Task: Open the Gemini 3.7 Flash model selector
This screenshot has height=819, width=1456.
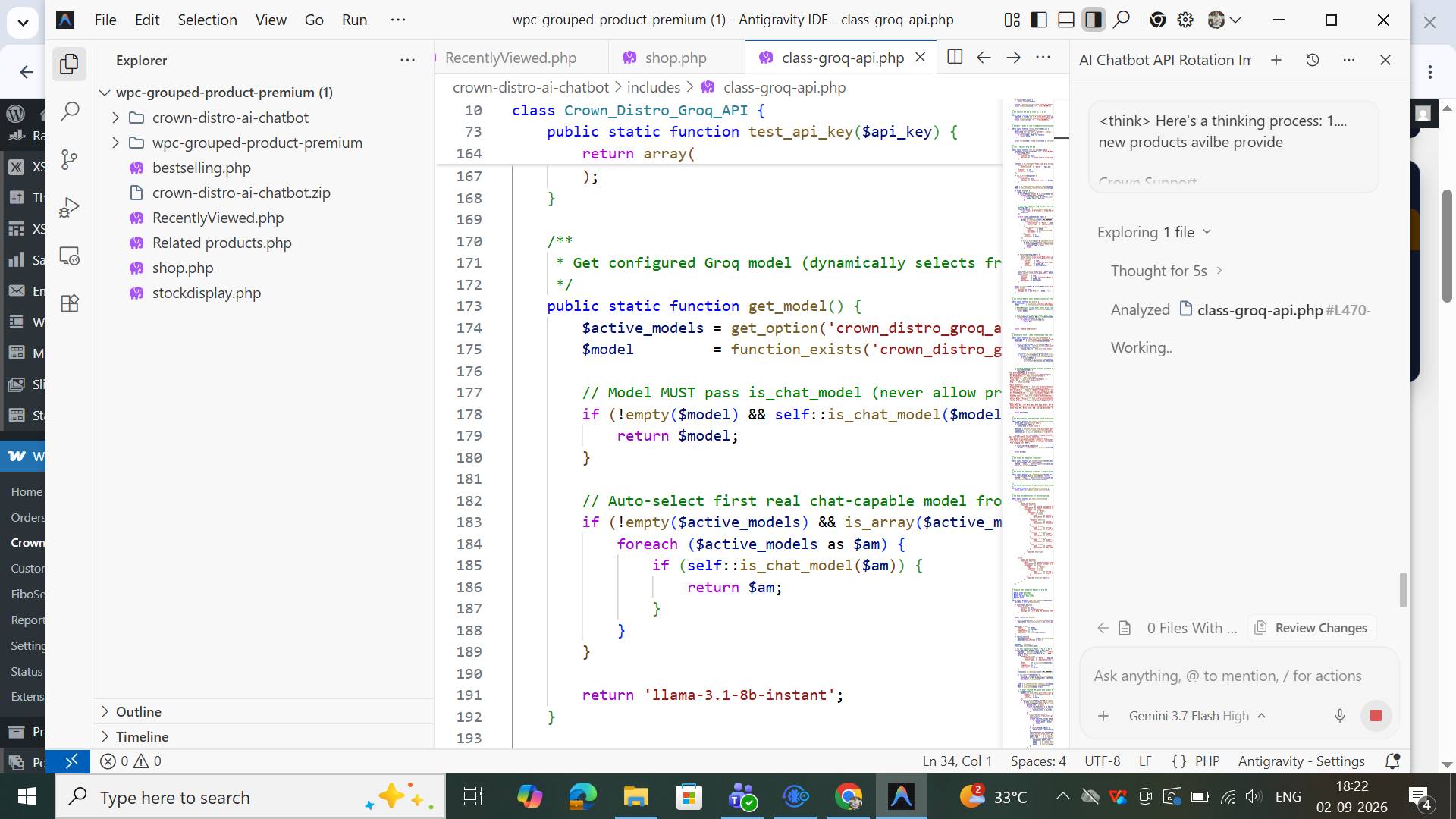Action: (1197, 716)
